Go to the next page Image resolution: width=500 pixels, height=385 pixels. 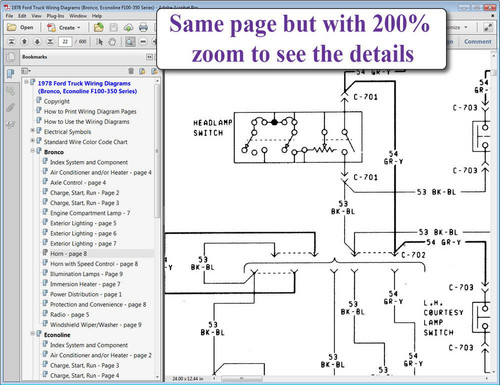coord(37,42)
